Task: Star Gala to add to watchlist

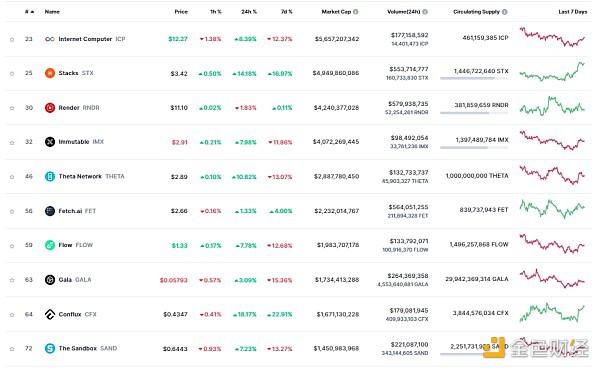Action: (x=12, y=280)
